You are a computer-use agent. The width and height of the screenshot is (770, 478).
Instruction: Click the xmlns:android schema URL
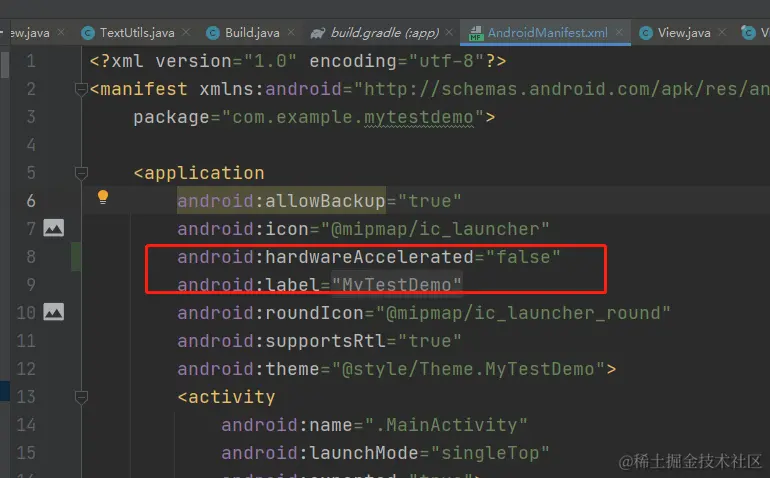click(561, 89)
